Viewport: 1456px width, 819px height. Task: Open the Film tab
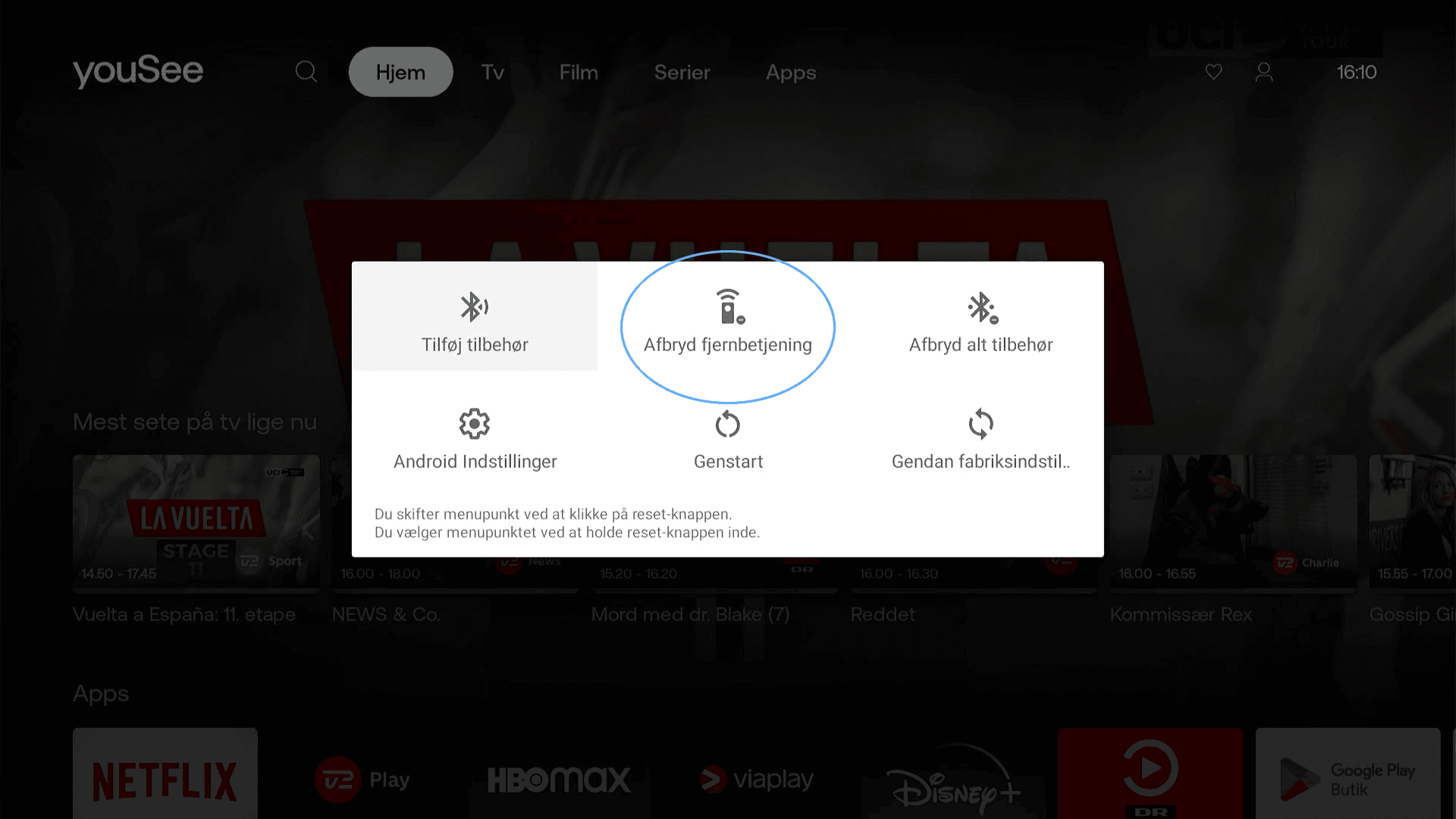coord(579,72)
